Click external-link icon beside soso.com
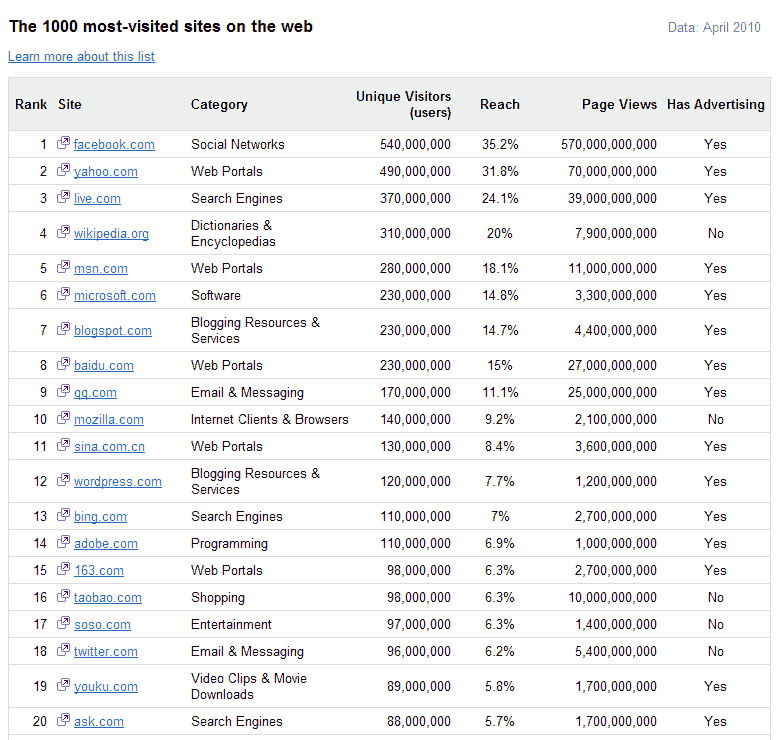 coord(63,622)
